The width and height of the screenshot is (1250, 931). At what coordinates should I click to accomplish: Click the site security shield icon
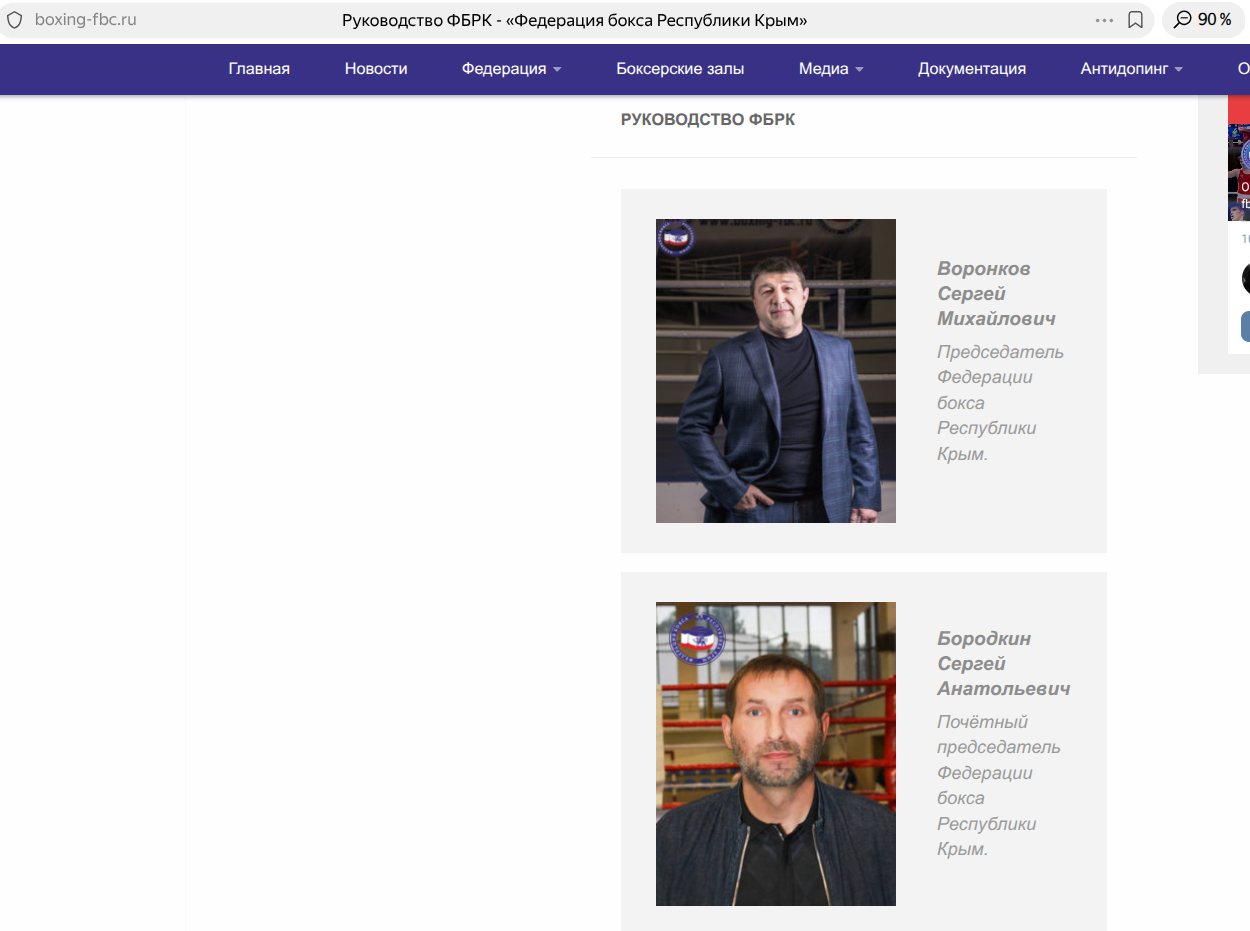pos(15,20)
